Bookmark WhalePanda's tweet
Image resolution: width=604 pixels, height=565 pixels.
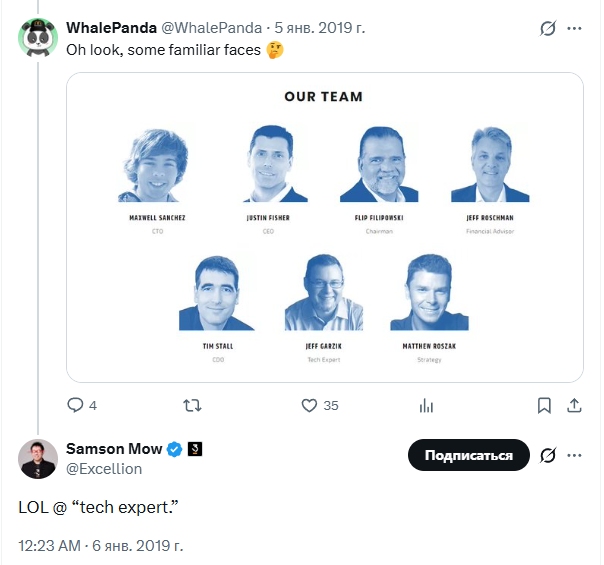click(544, 406)
